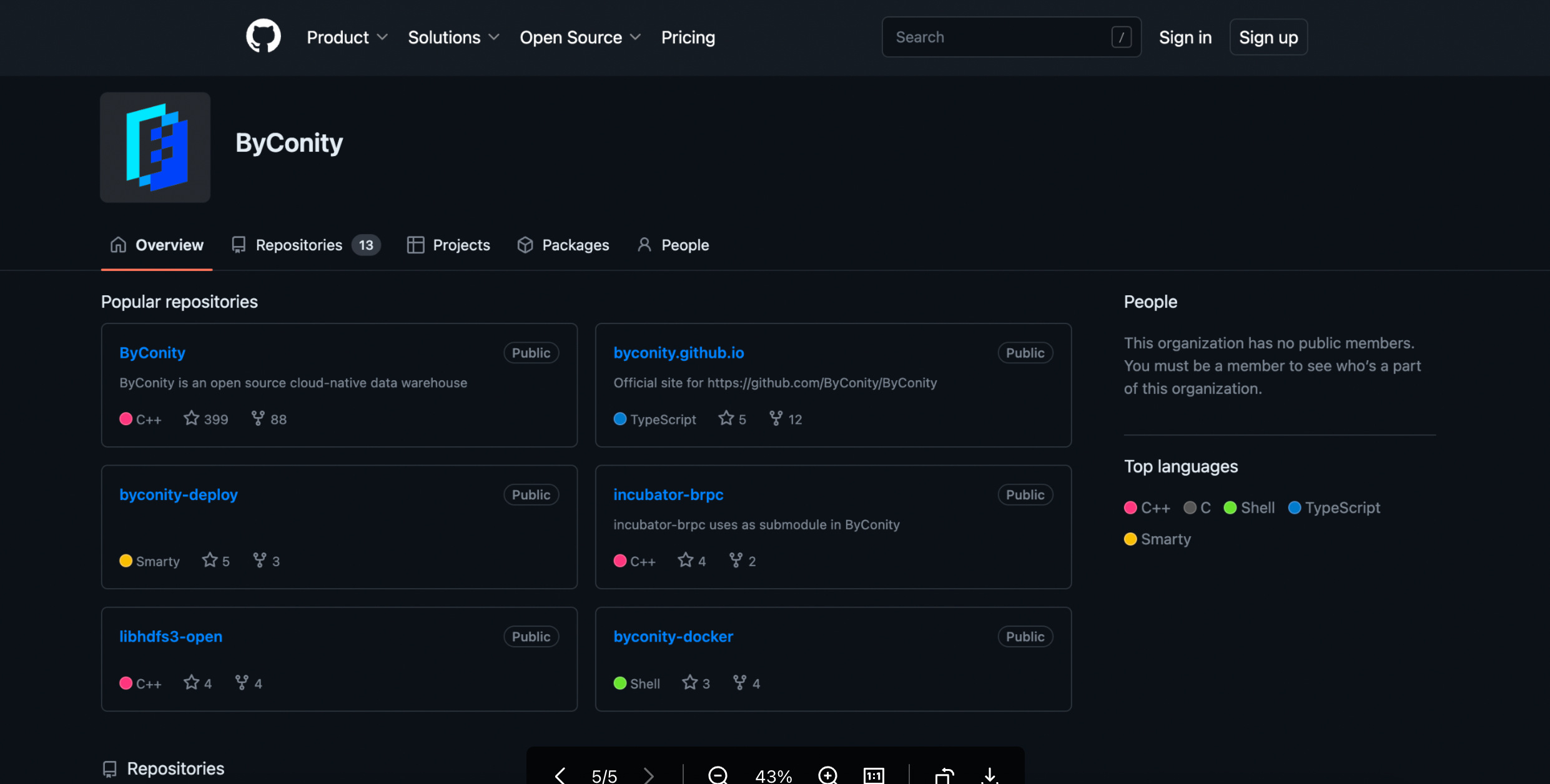Click the Sign up button

1268,37
